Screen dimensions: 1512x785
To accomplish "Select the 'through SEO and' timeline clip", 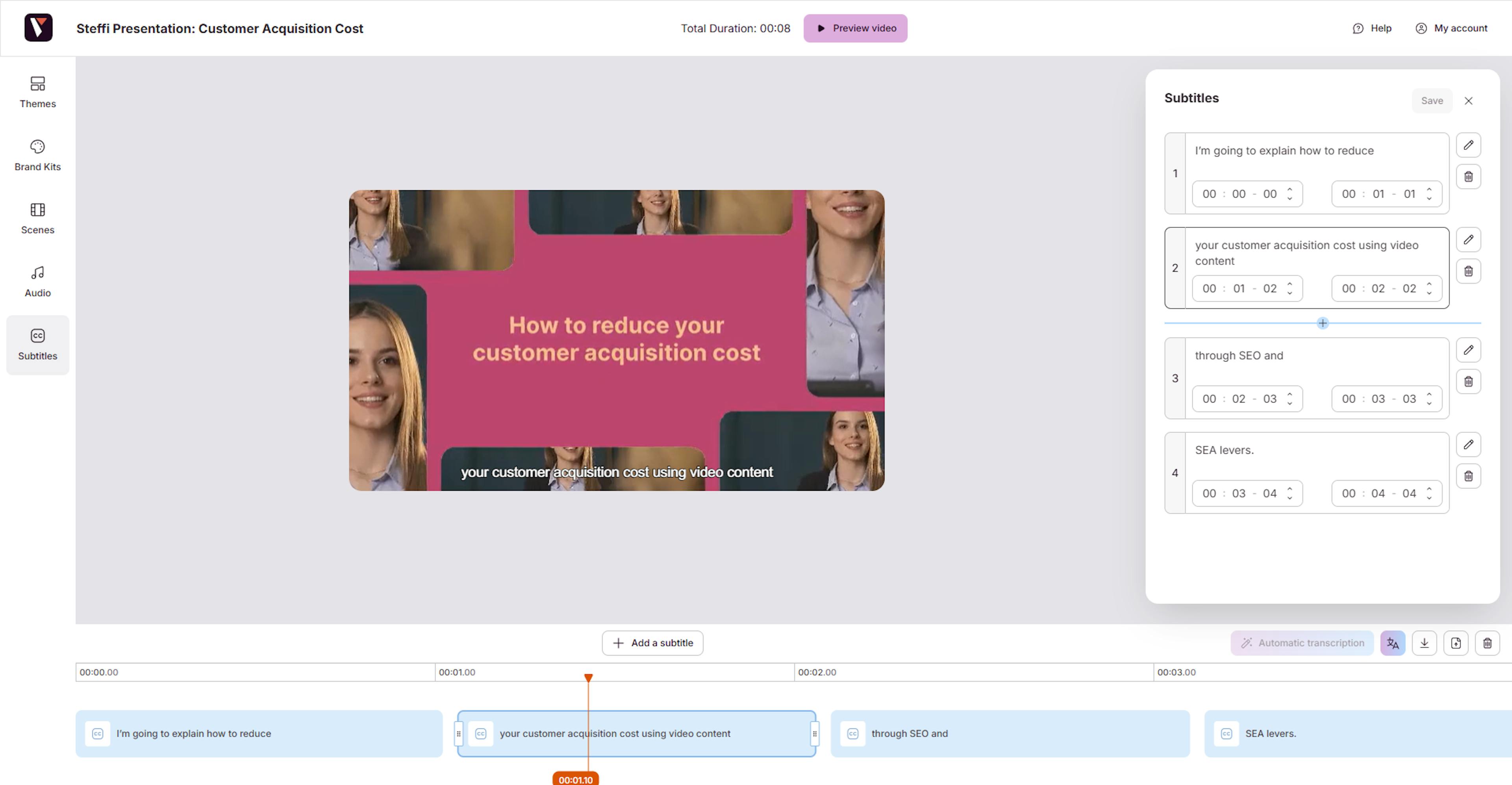I will [1010, 733].
